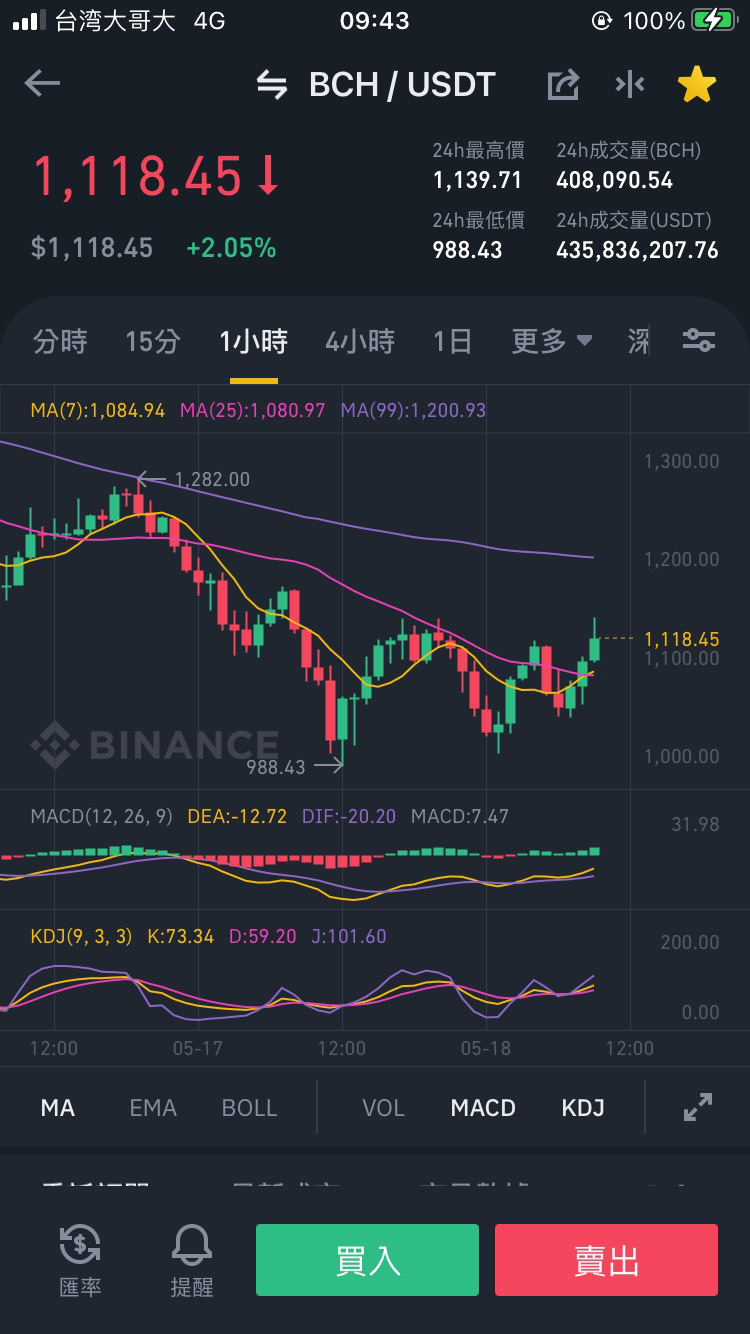Tap the green 買入 button
Viewport: 750px width, 1334px height.
367,1260
